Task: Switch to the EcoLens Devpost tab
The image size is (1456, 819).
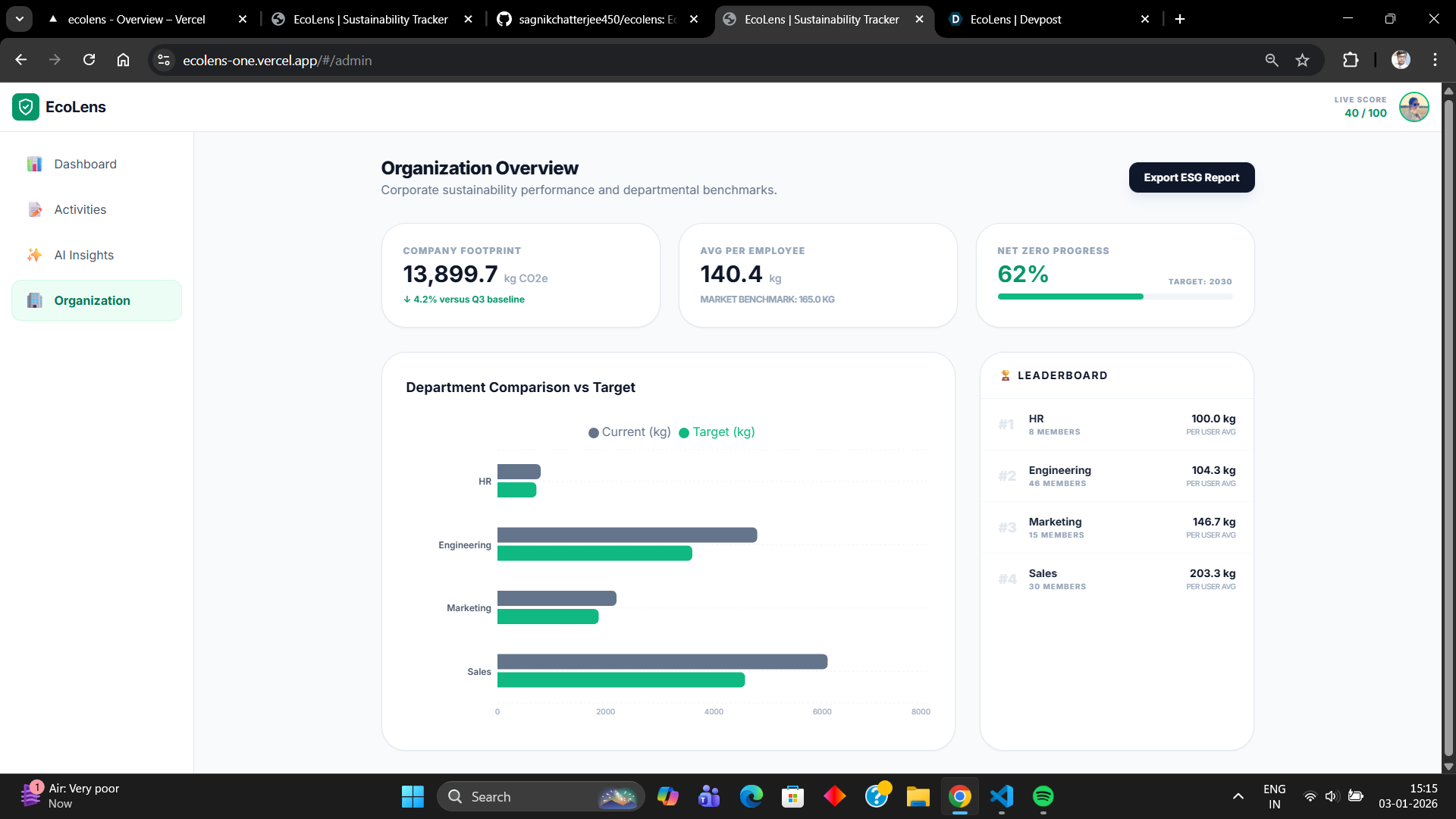Action: [1015, 19]
